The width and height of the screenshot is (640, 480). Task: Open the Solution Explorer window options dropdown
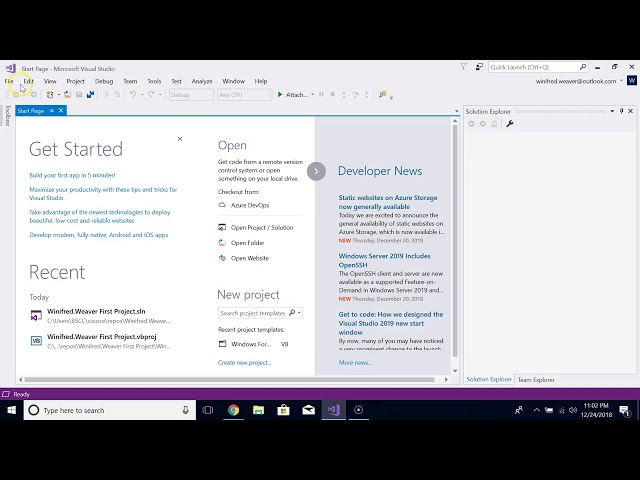(x=612, y=111)
